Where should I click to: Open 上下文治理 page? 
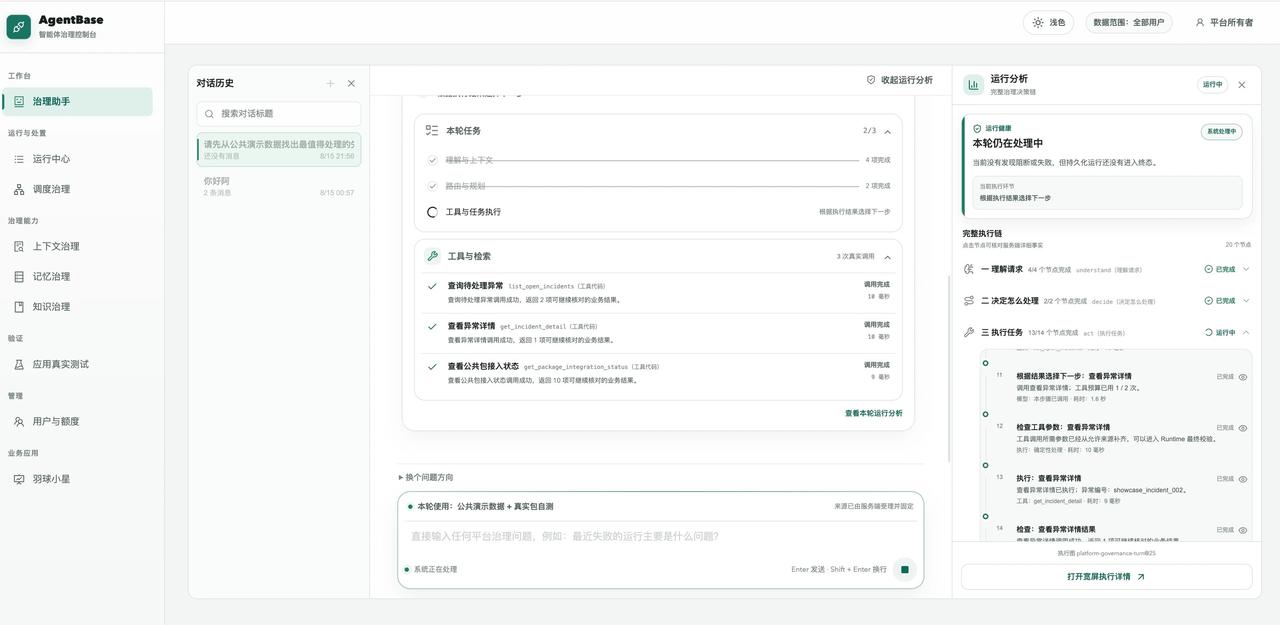[78, 246]
